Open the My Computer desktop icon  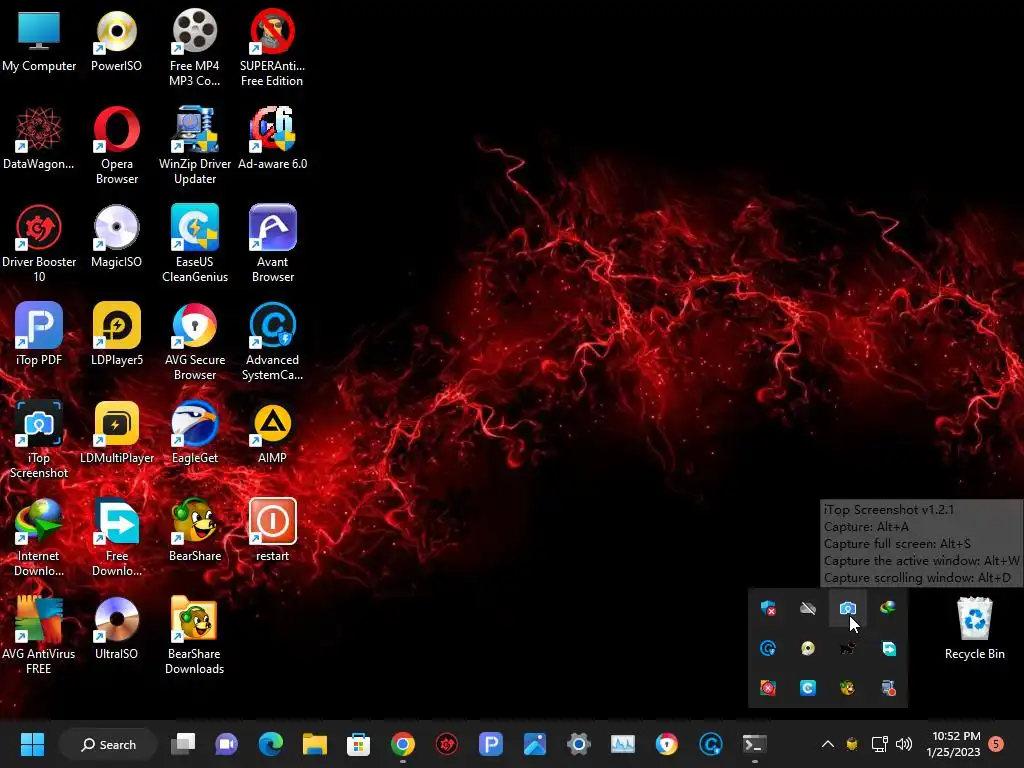point(39,41)
